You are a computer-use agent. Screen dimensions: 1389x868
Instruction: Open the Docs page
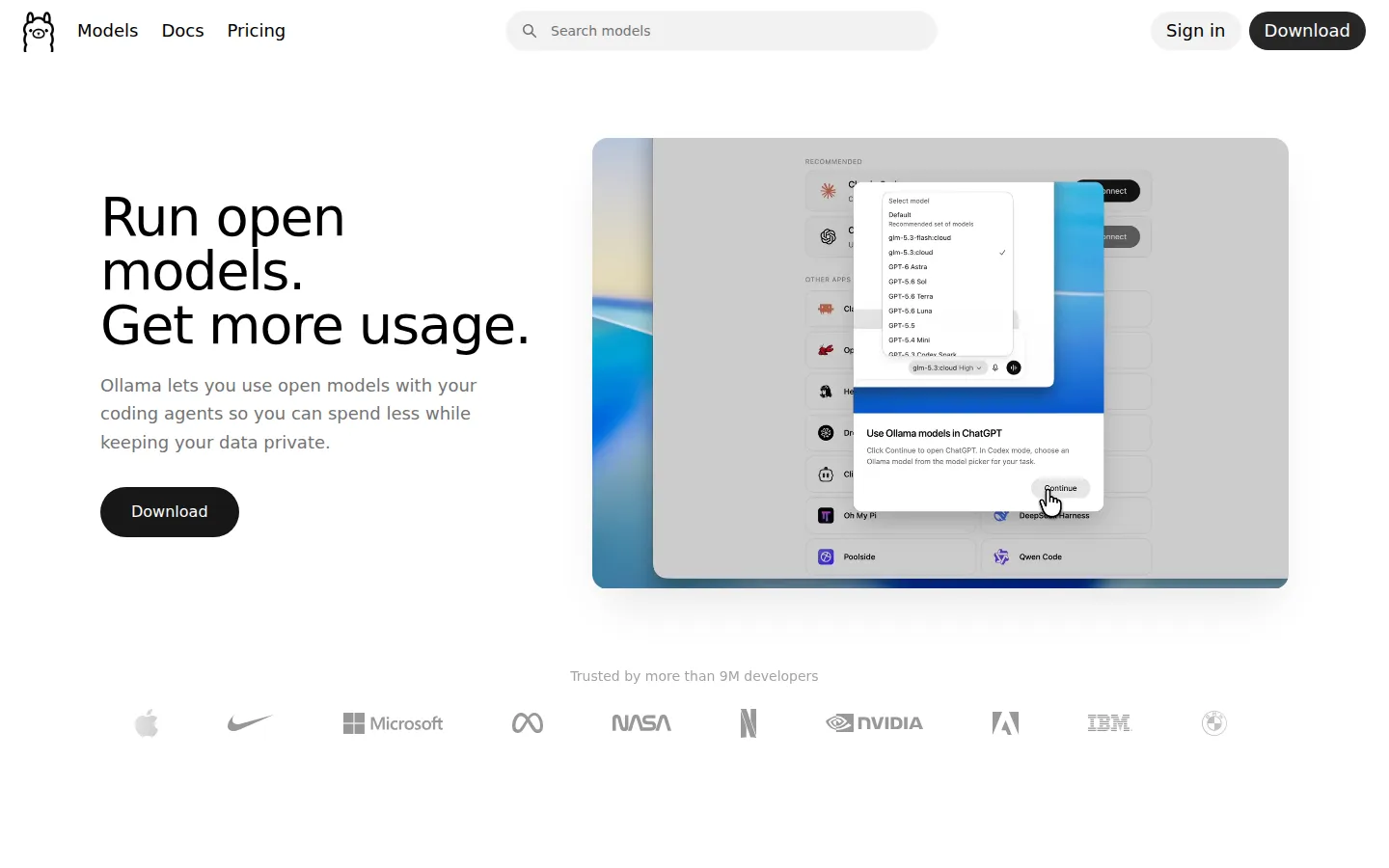point(182,31)
